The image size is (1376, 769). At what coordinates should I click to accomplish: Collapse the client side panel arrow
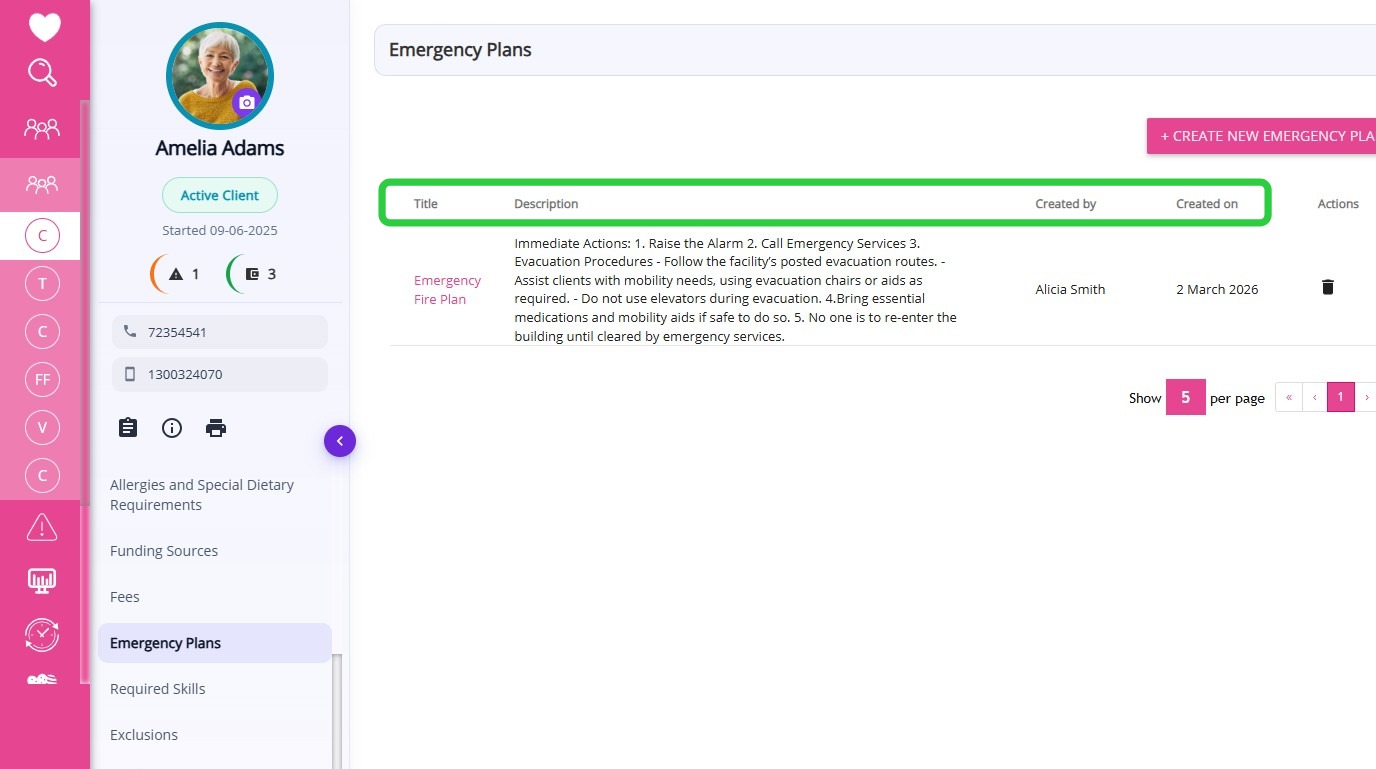coord(340,441)
